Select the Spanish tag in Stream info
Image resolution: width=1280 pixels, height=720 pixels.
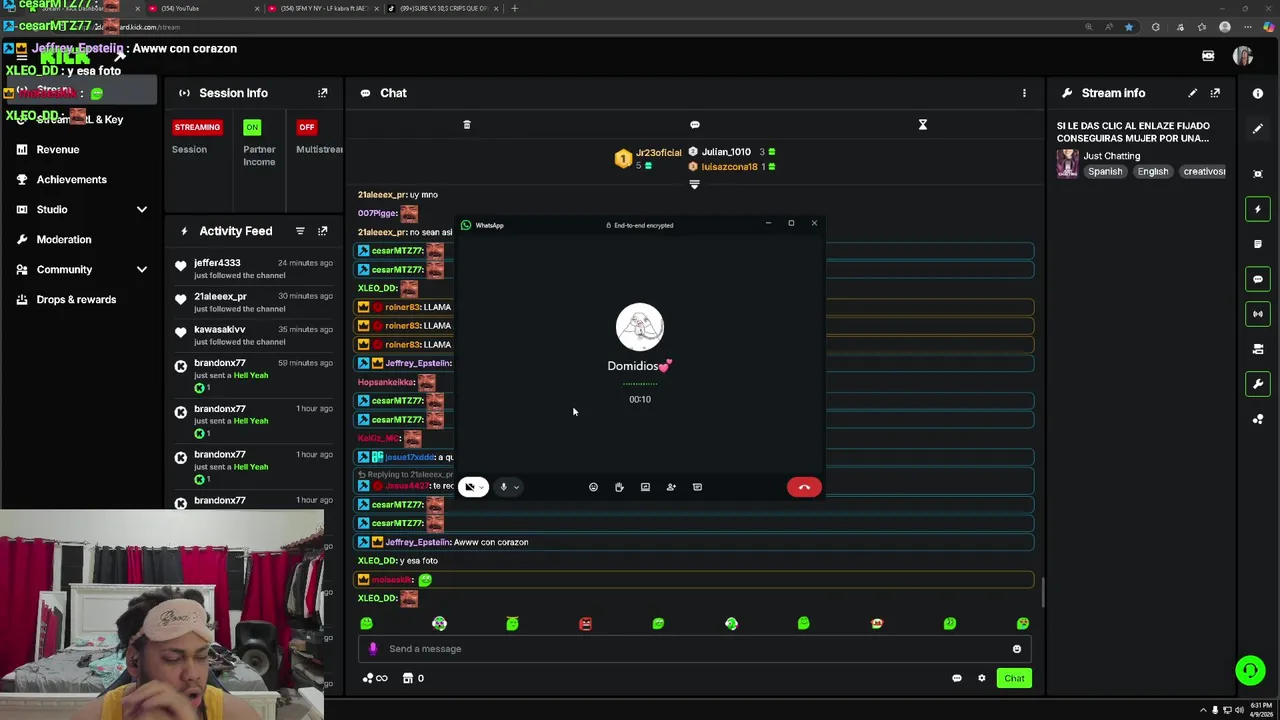pyautogui.click(x=1105, y=171)
